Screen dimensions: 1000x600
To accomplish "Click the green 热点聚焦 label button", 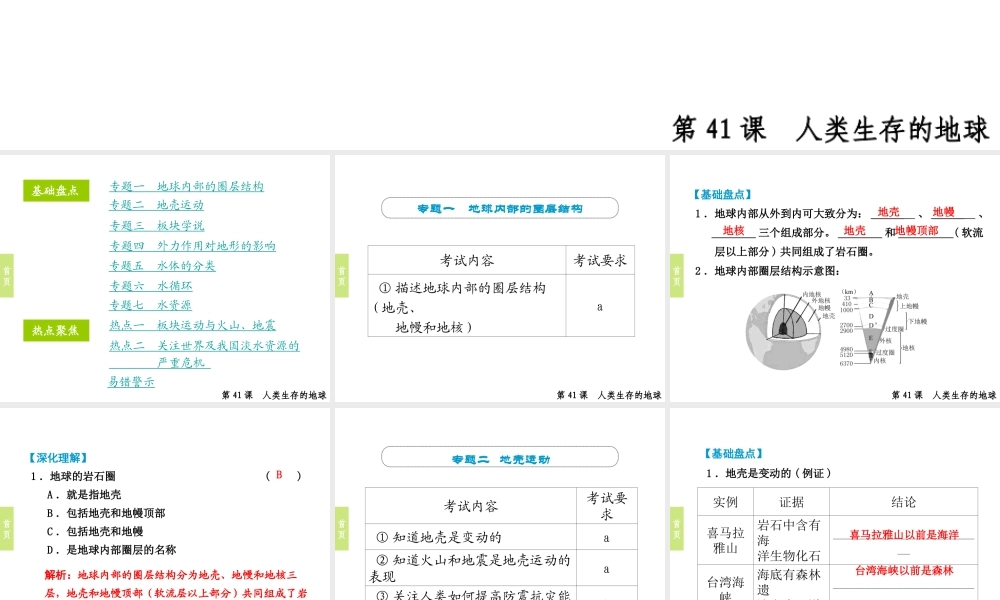I will click(x=56, y=330).
